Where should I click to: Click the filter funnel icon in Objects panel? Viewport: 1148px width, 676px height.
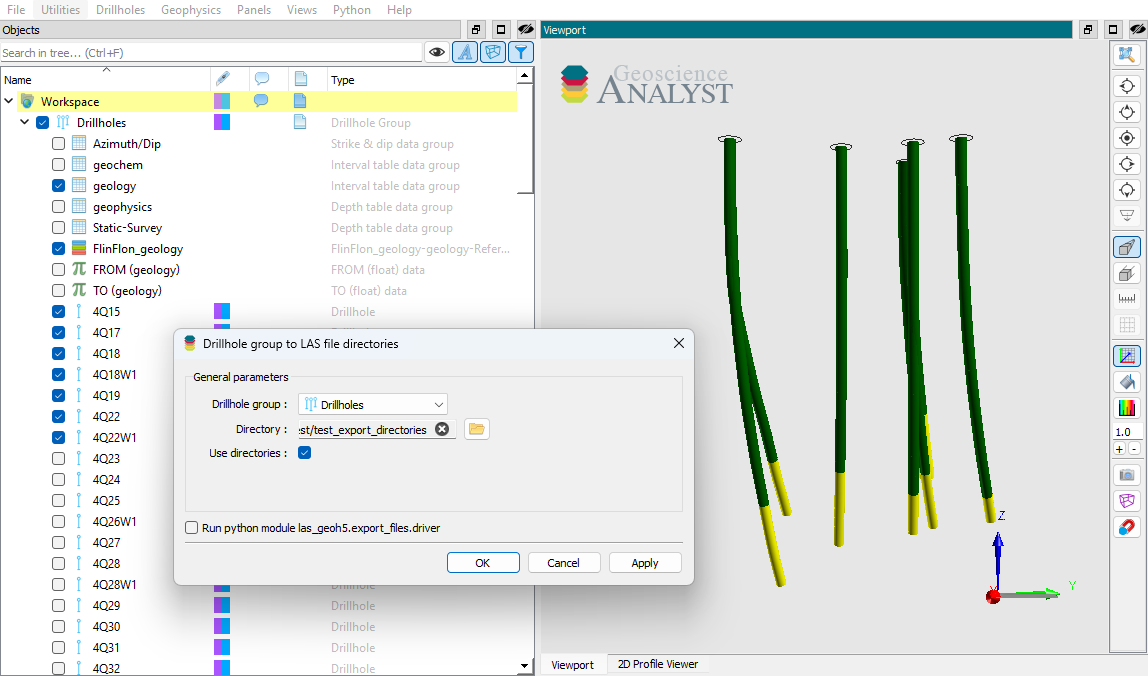click(x=520, y=53)
